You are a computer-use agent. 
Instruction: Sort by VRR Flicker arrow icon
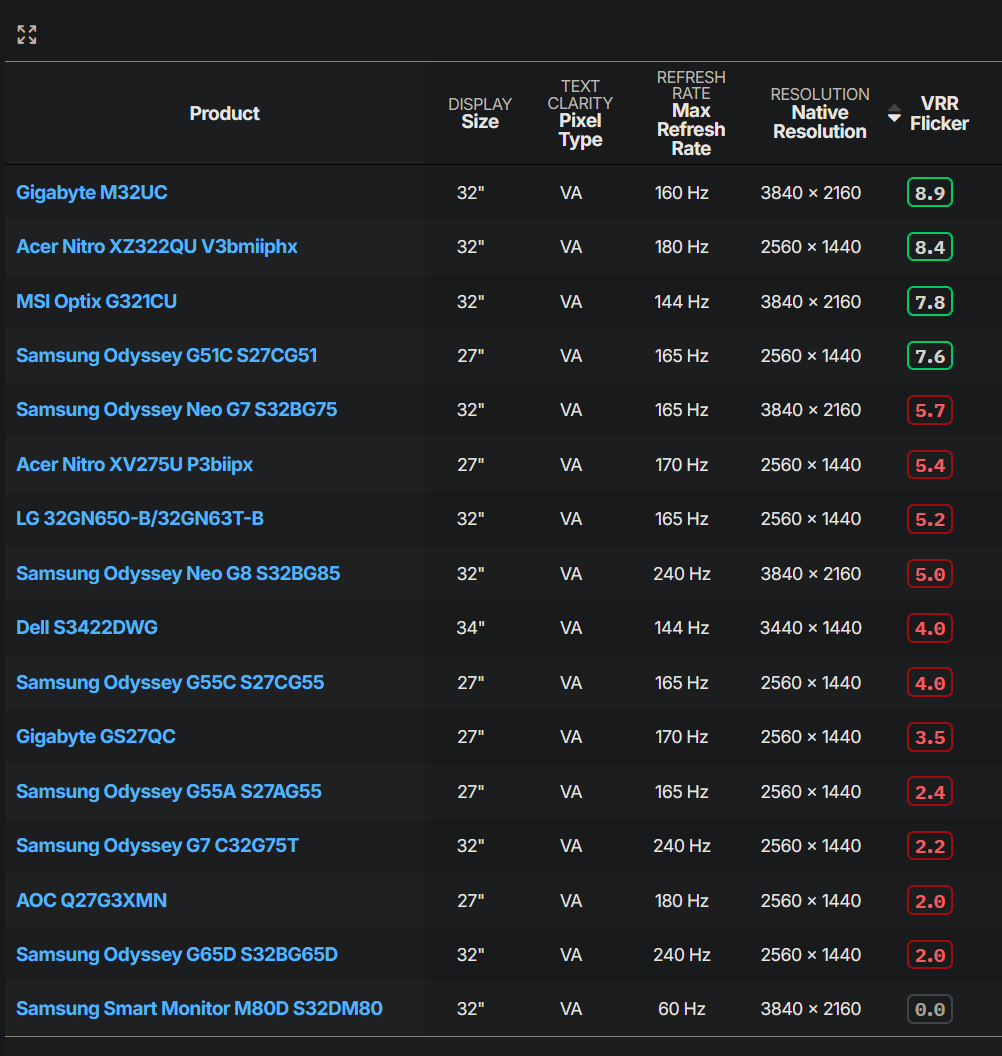[x=894, y=113]
